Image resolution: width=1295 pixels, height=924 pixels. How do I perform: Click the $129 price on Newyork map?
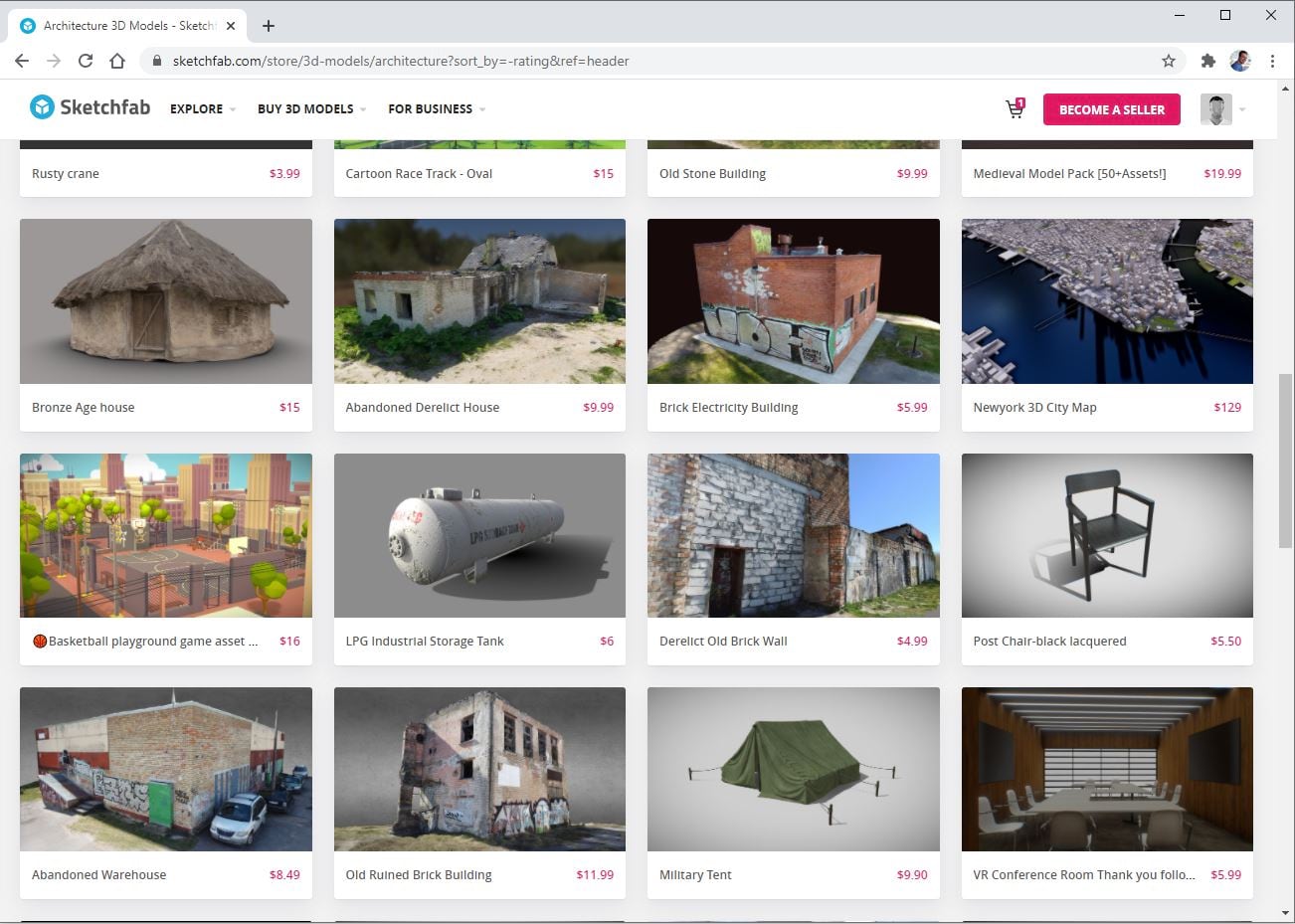pos(1227,407)
